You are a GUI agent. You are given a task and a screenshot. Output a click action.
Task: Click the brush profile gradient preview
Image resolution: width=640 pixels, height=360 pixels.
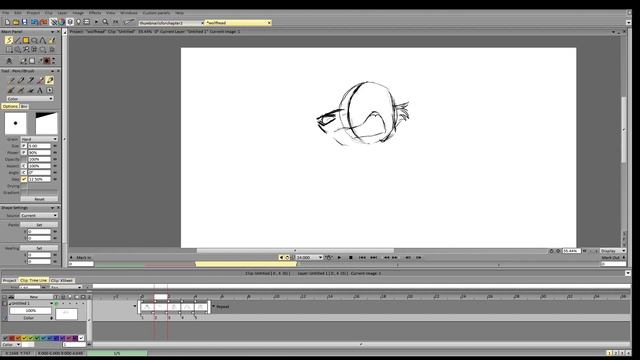click(x=47, y=123)
